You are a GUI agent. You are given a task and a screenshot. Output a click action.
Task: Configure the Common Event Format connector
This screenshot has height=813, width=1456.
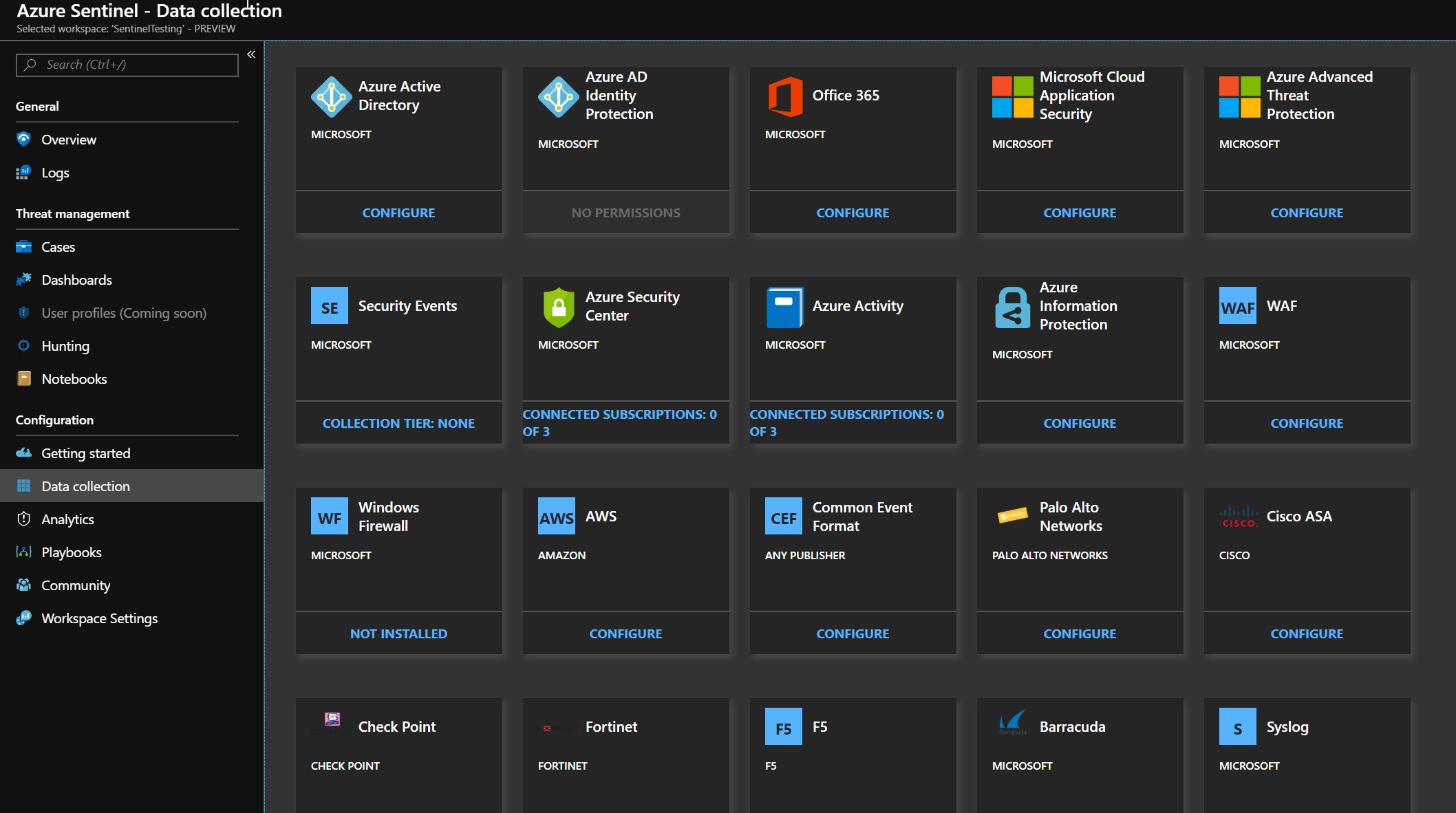pyautogui.click(x=853, y=633)
